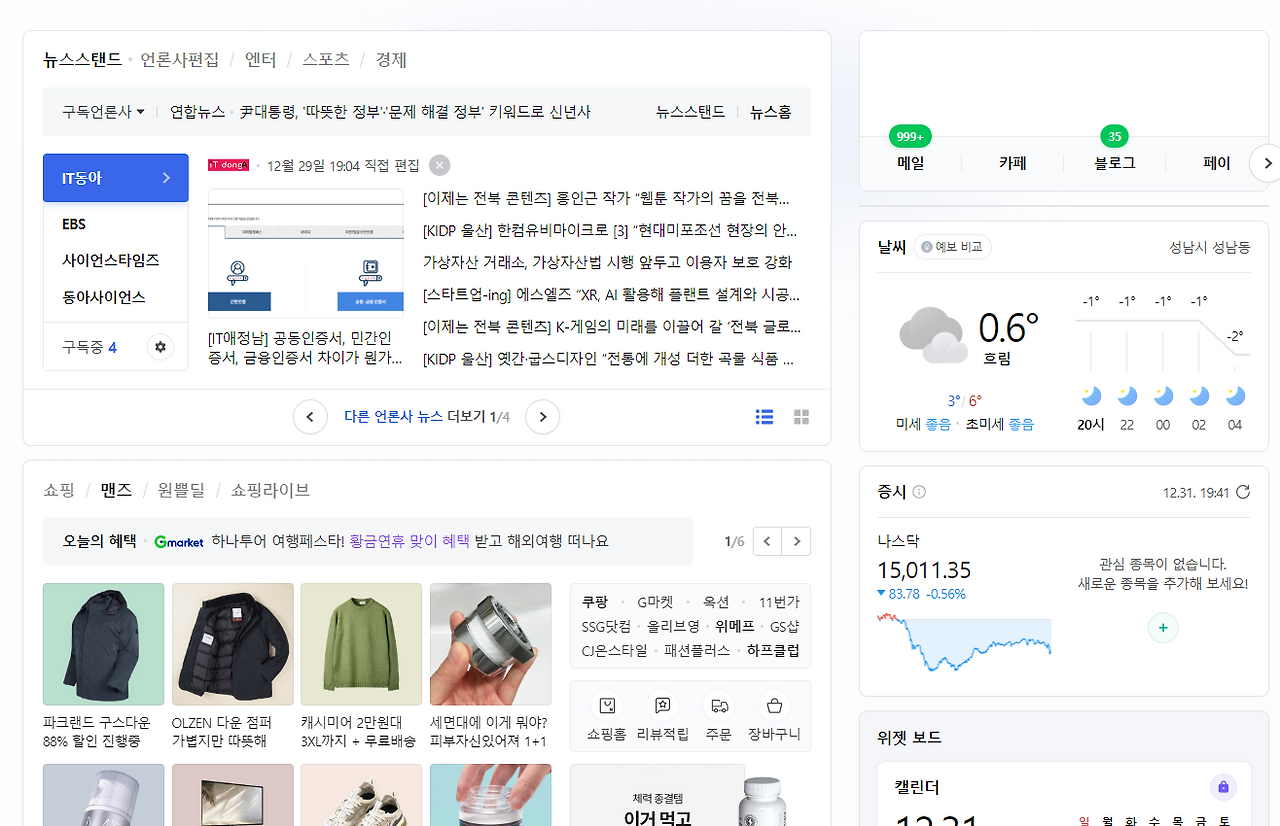
Task: Show next 오늘의 혜택 offer
Action: point(797,541)
